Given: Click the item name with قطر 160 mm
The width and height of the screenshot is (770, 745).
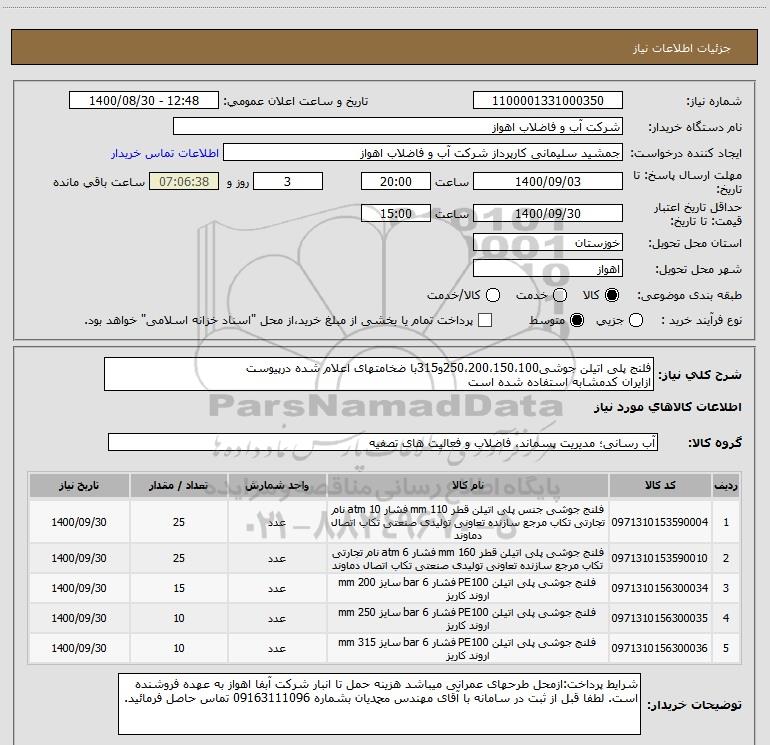Looking at the screenshot, I should click(468, 559).
